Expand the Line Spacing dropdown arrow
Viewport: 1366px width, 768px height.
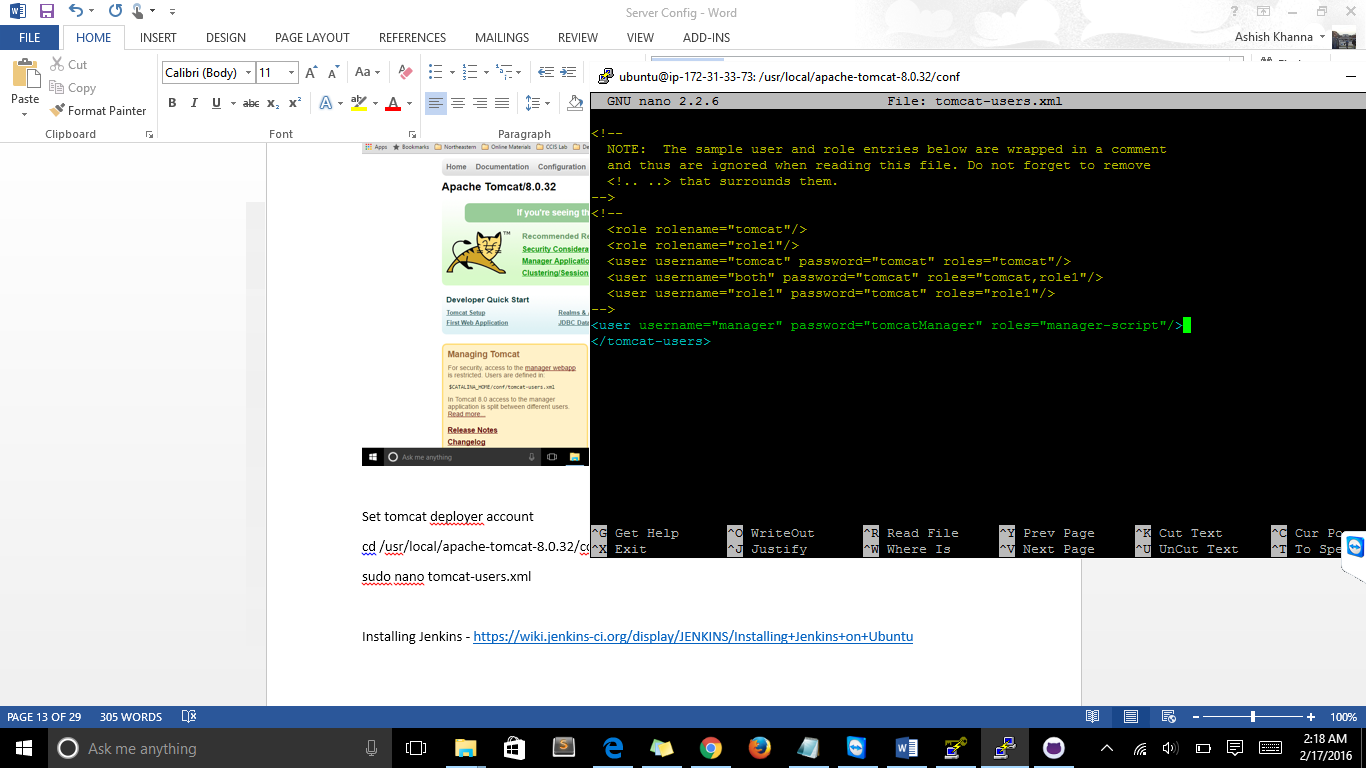click(x=546, y=103)
